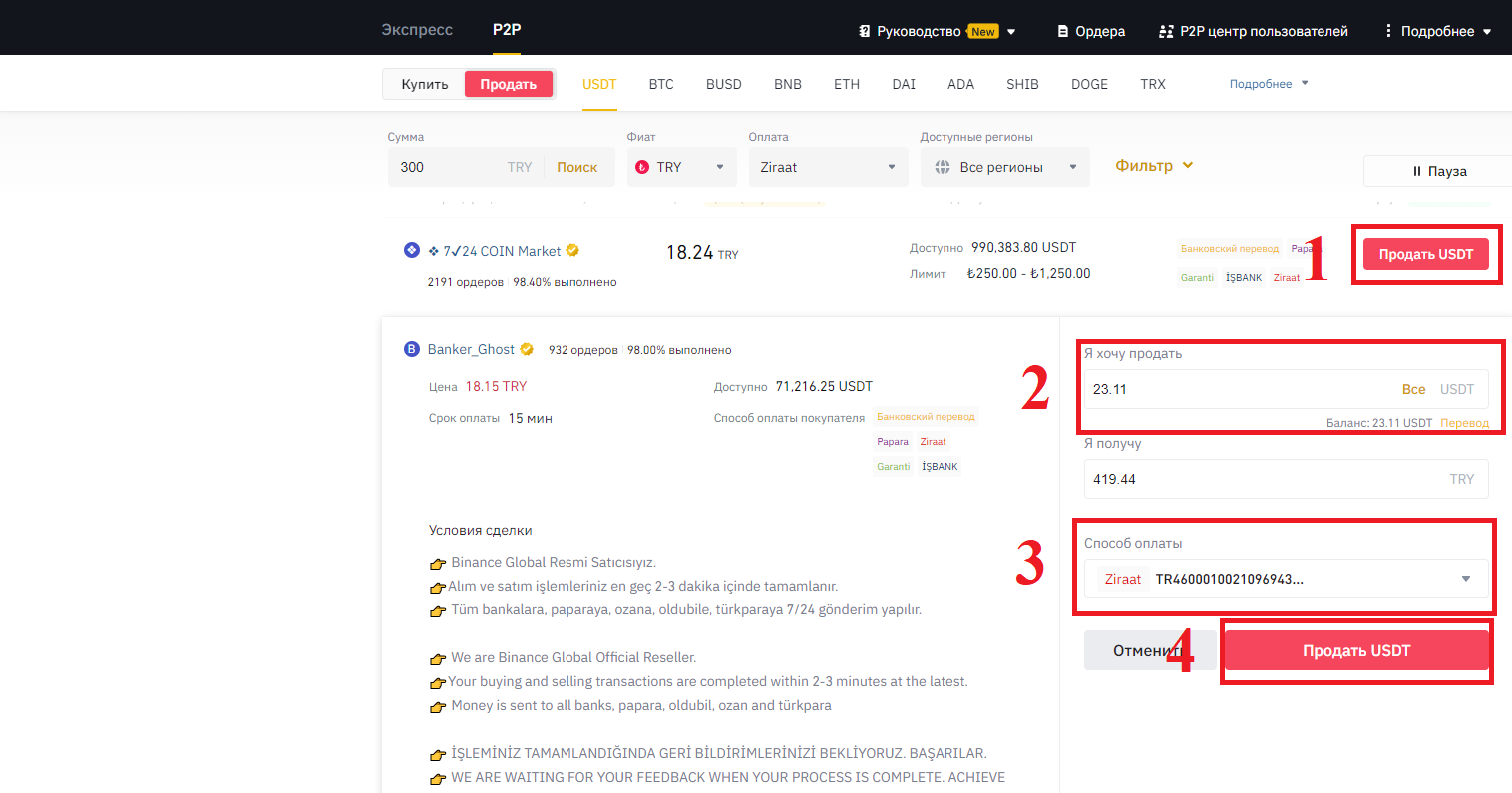Click the New badge near Руководство

(x=983, y=31)
